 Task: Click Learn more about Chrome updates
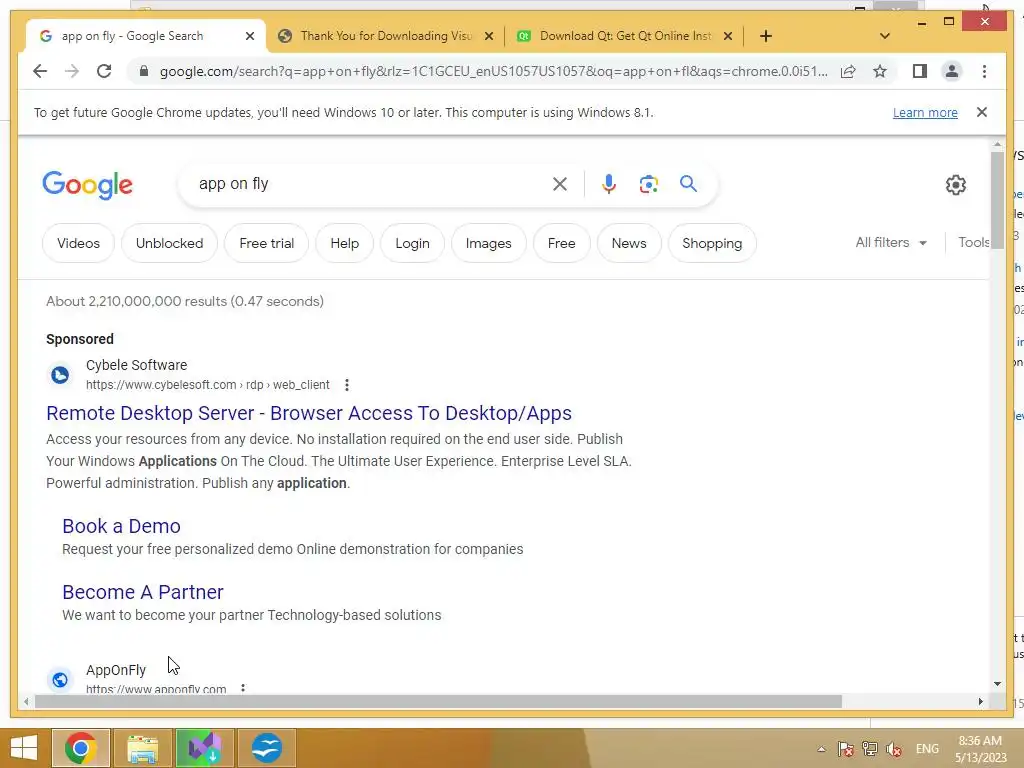(x=925, y=112)
